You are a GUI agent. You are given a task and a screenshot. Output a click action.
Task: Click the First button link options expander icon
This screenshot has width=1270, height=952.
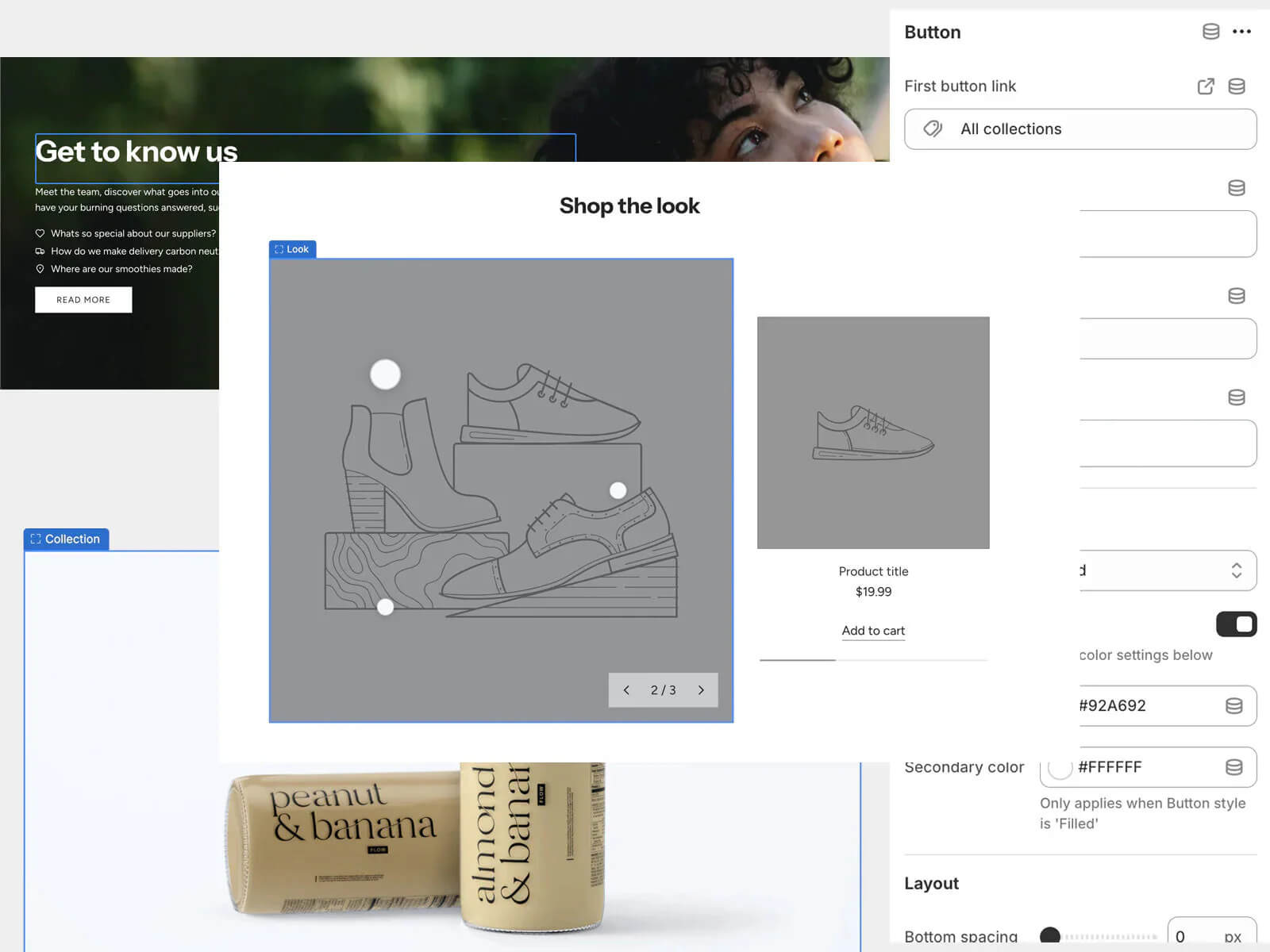(1206, 86)
